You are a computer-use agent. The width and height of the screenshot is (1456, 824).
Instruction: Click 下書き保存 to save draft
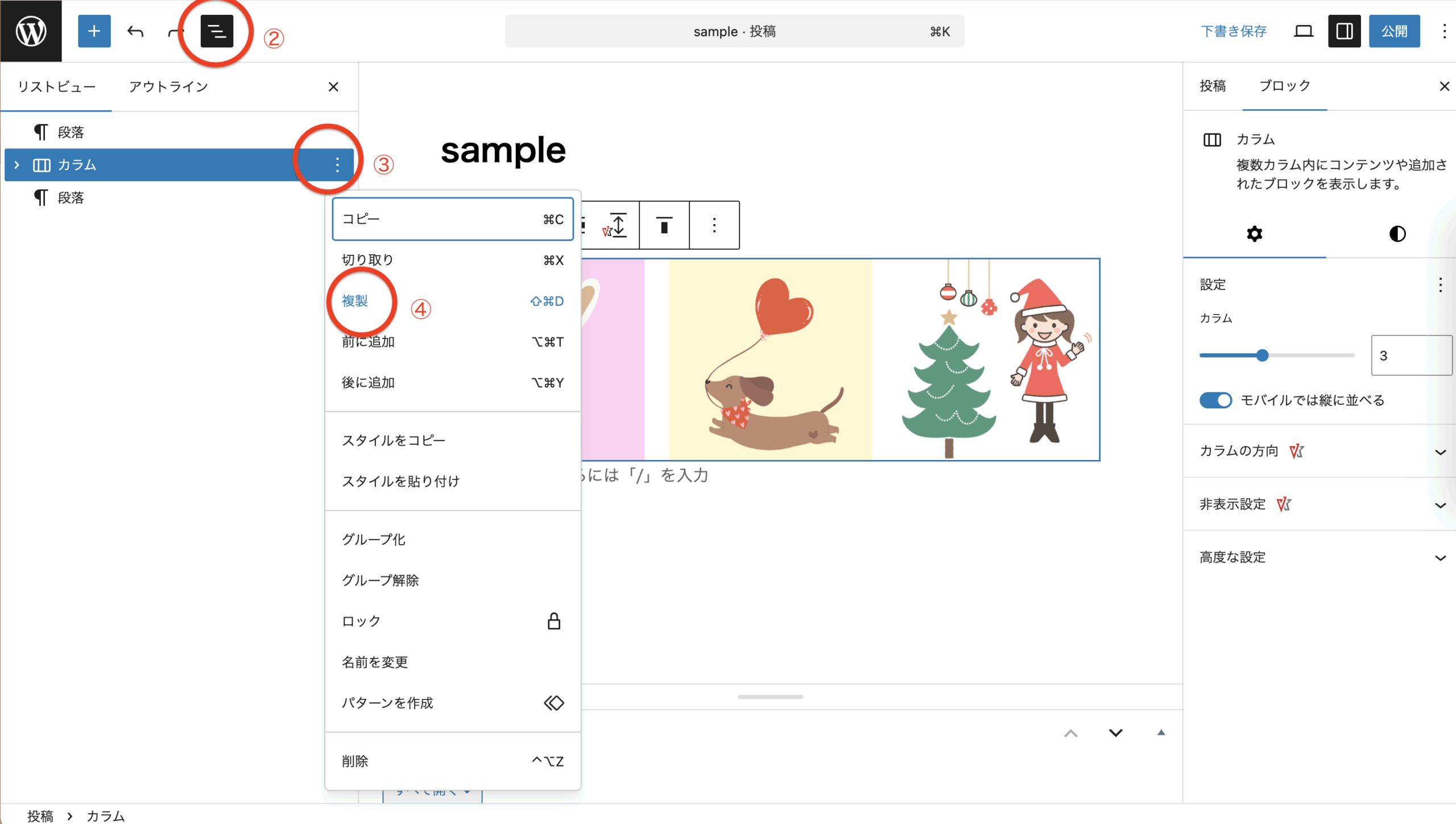1233,31
